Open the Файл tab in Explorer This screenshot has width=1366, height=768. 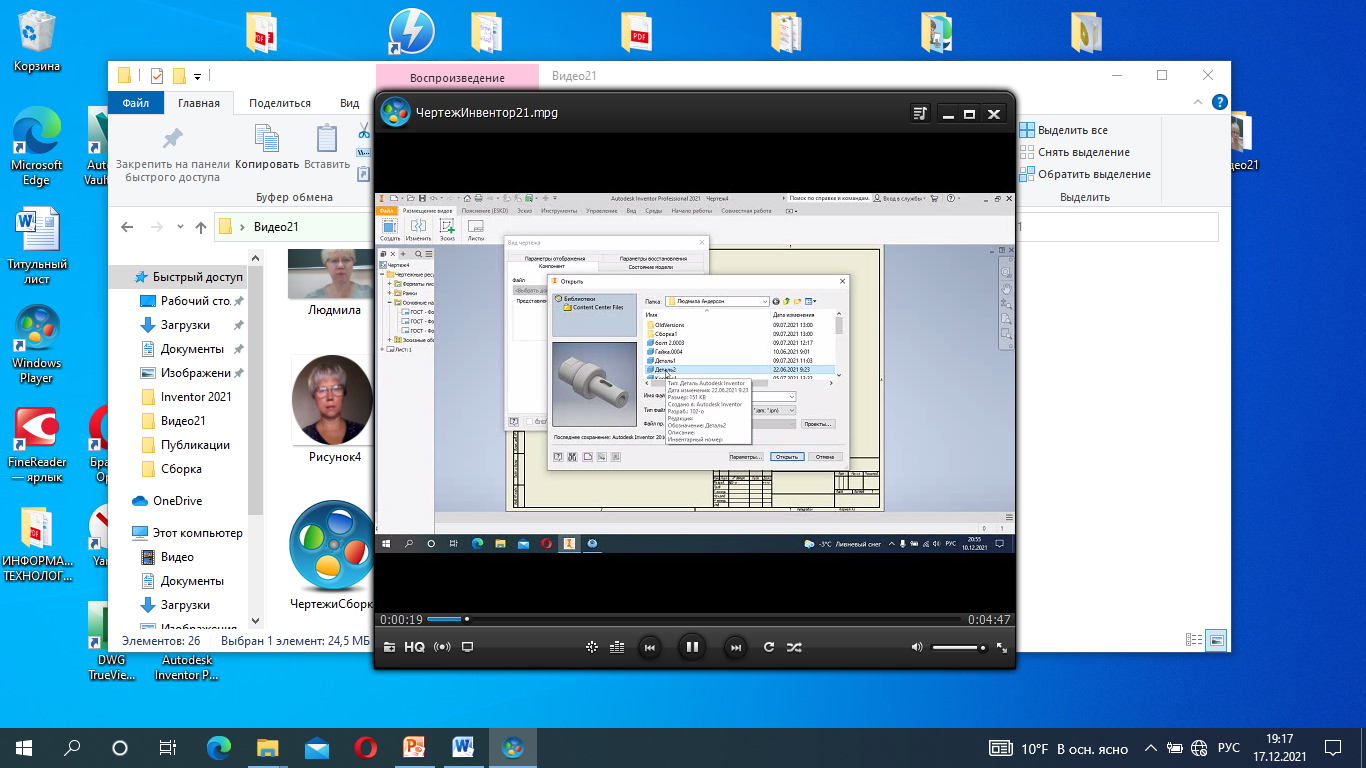(x=136, y=103)
